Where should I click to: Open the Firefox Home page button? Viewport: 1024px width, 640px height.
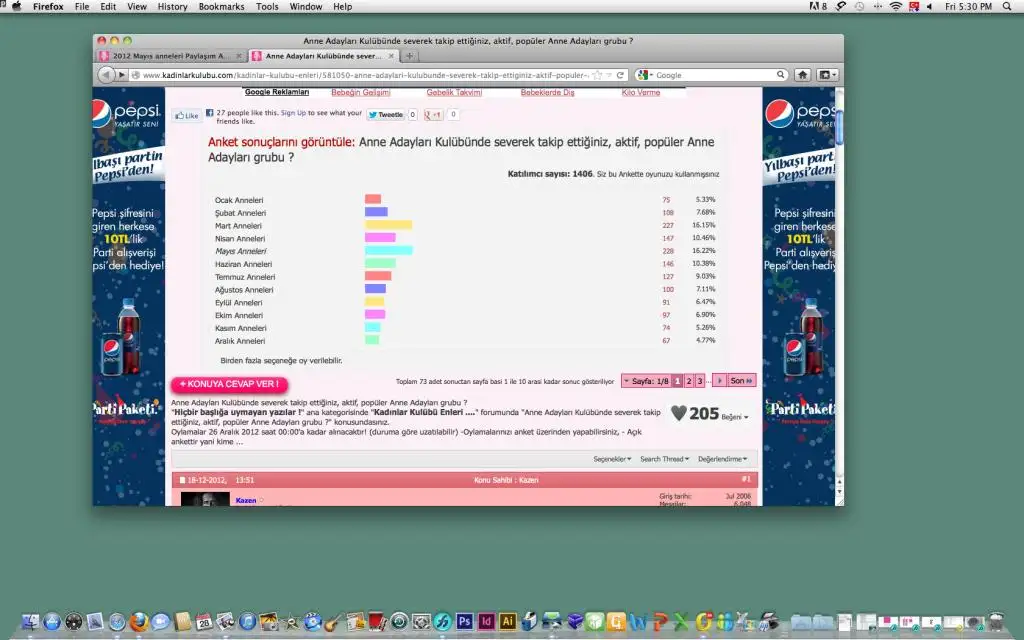(803, 75)
